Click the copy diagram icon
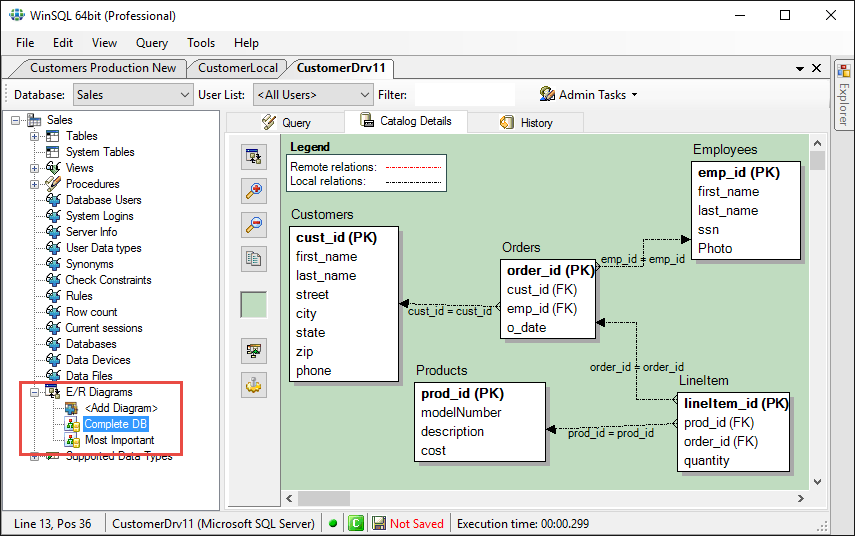This screenshot has height=536, width=855. pos(254,258)
